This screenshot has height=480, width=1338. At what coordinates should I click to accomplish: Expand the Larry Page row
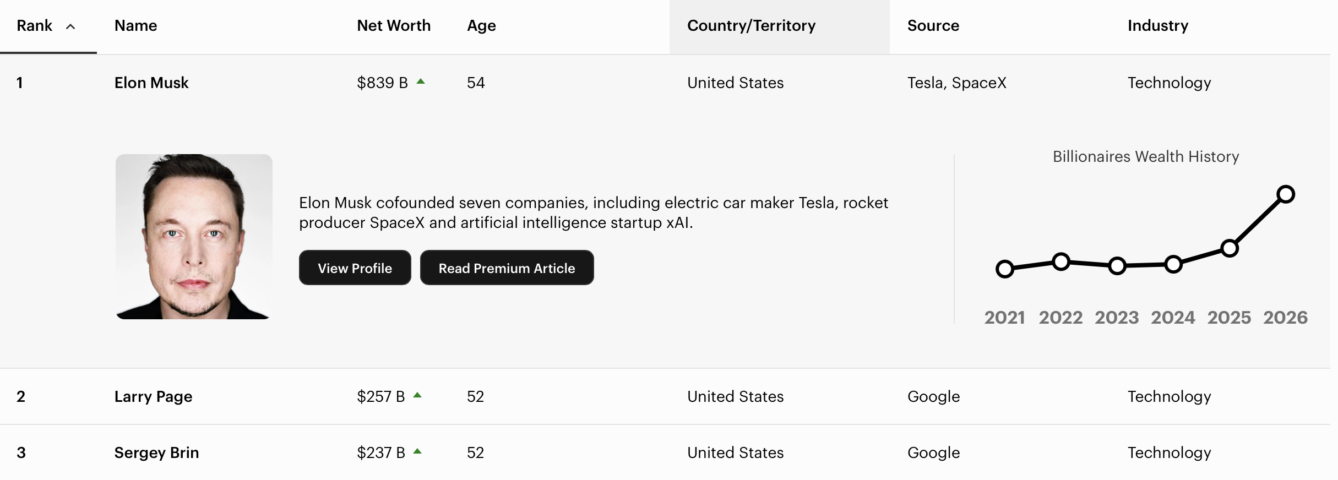tap(153, 396)
